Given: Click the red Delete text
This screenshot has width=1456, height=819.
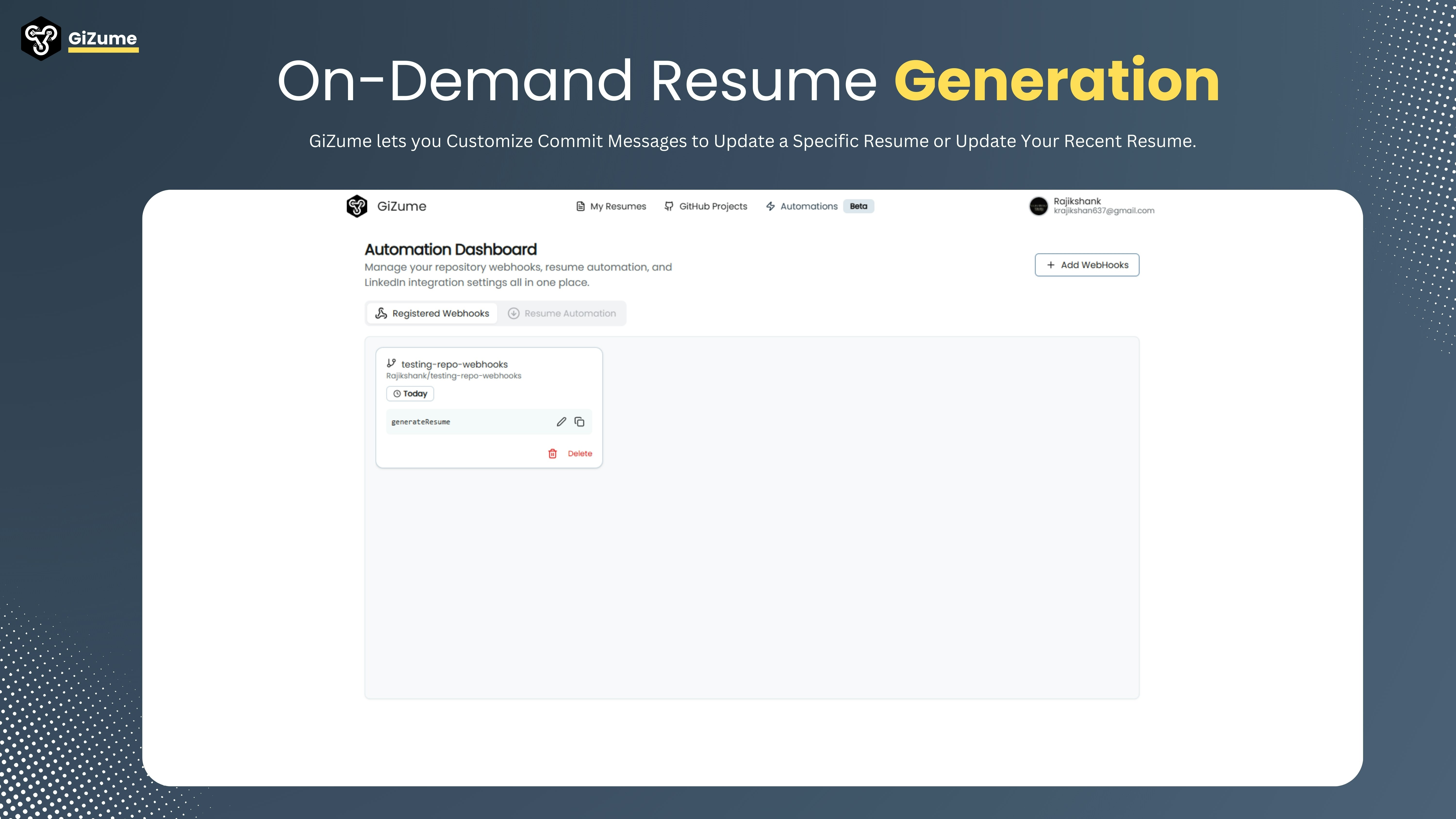Looking at the screenshot, I should [580, 453].
